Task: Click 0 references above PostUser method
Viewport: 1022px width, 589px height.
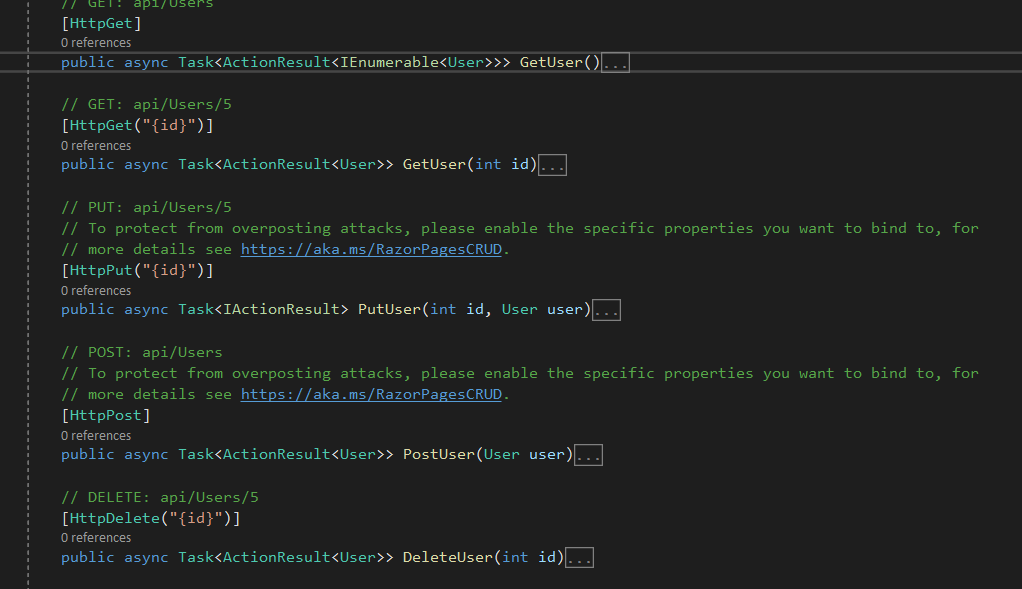Action: click(x=96, y=436)
